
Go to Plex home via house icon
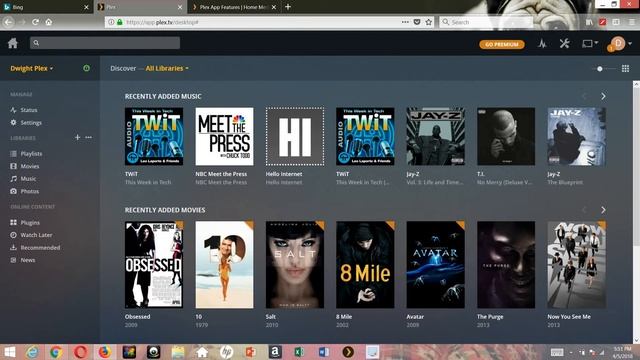tap(13, 43)
